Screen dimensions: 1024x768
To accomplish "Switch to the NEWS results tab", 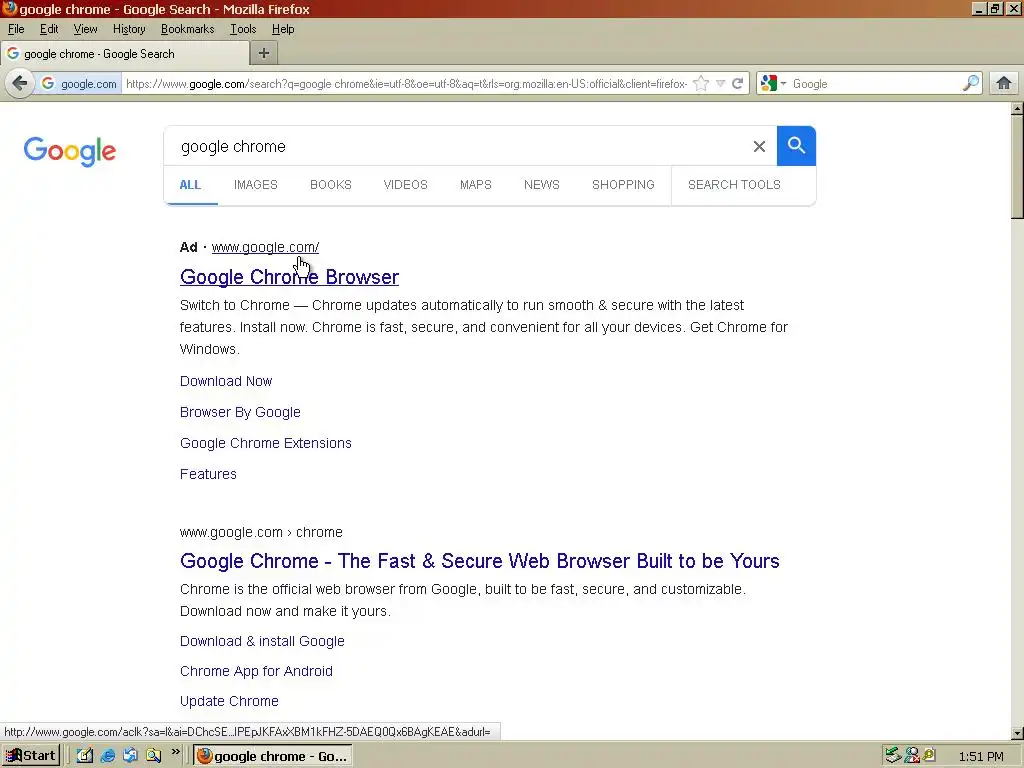I will click(x=541, y=185).
